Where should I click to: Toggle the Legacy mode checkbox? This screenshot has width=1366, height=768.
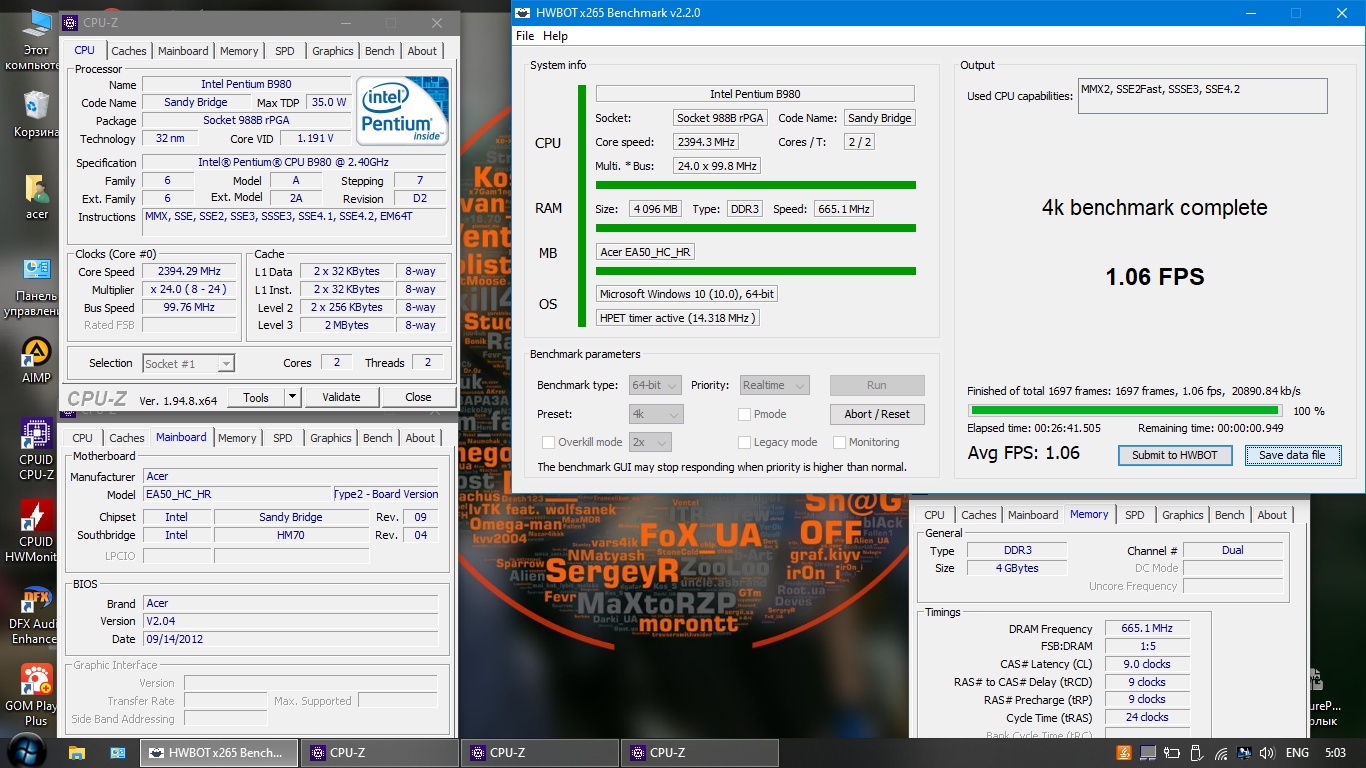pyautogui.click(x=744, y=442)
